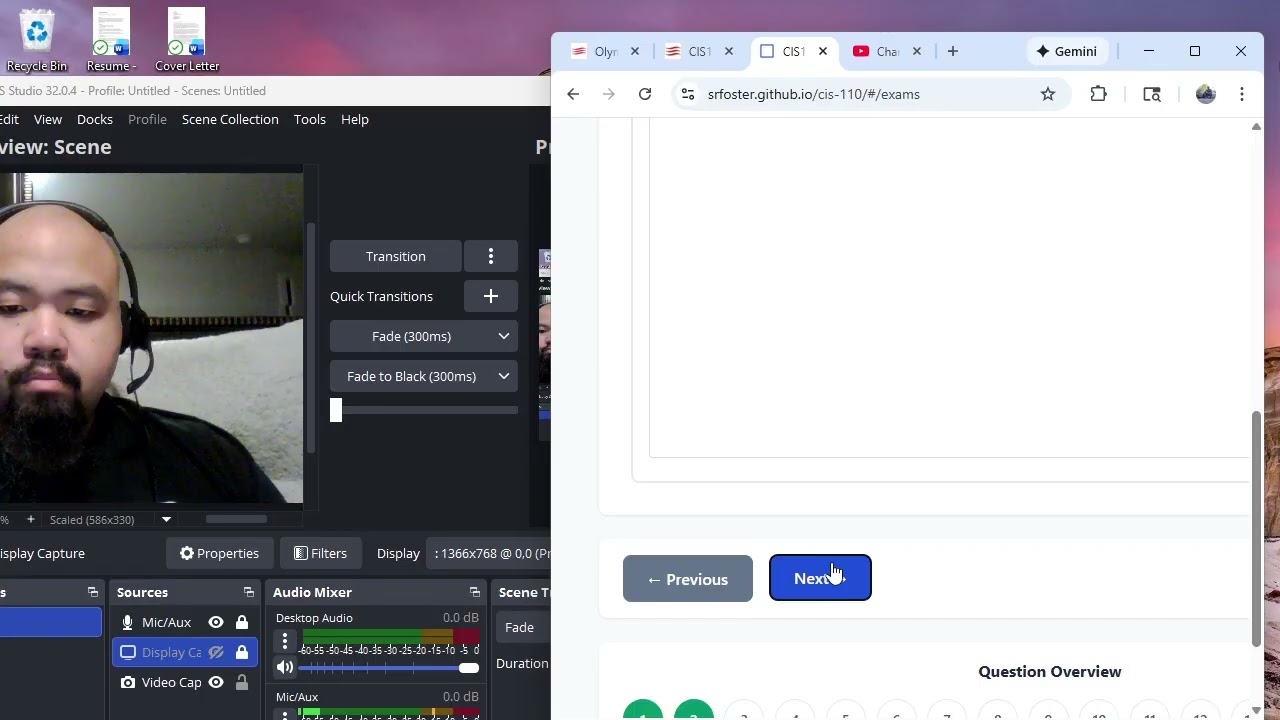Bookmark this page with the star icon
The height and width of the screenshot is (720, 1280).
[1048, 94]
